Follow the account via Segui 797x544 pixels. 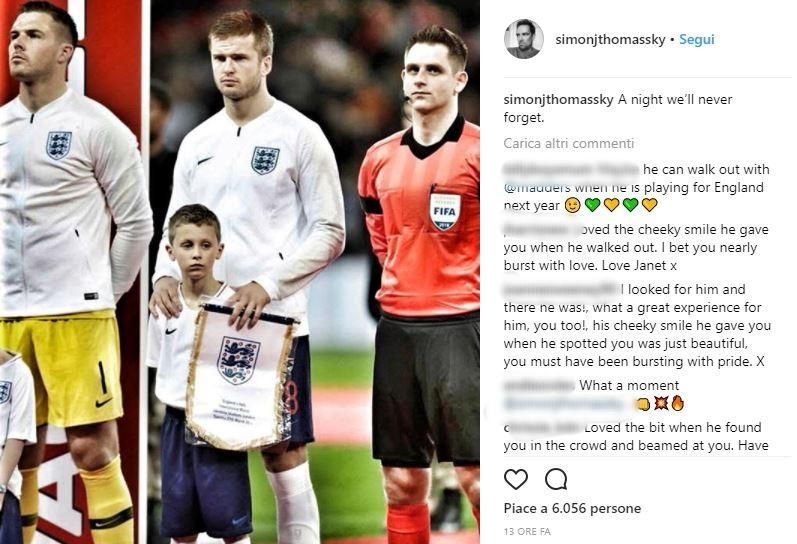tap(697, 40)
